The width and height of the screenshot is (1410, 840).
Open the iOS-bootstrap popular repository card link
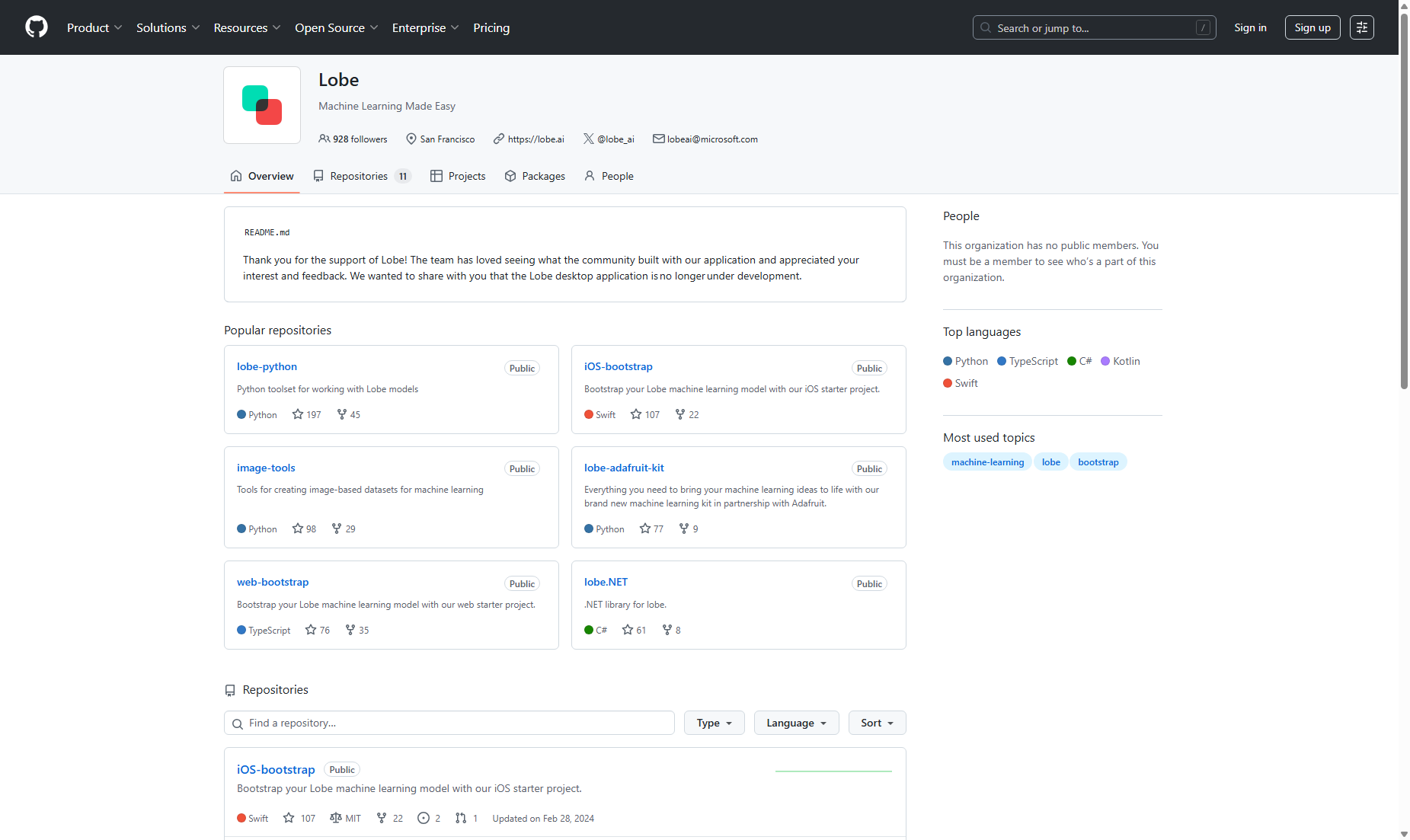point(618,366)
